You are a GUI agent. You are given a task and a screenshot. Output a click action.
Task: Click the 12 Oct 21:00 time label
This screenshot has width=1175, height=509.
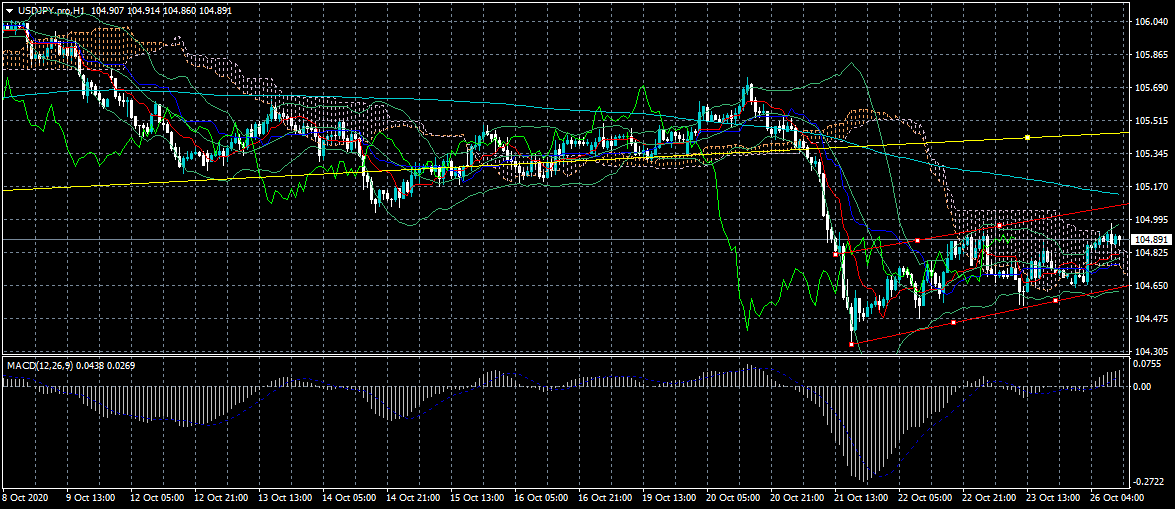tap(222, 498)
